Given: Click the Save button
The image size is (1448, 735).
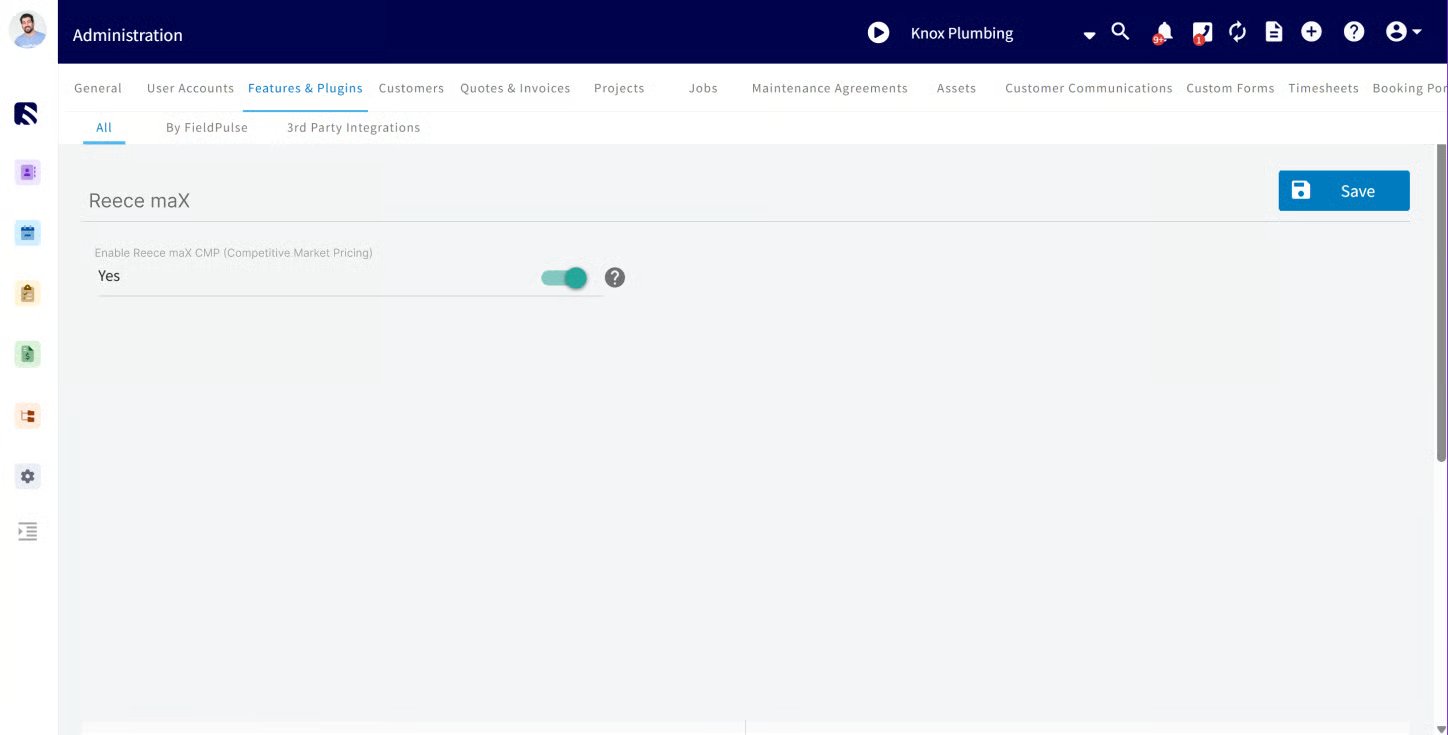Looking at the screenshot, I should pyautogui.click(x=1344, y=191).
